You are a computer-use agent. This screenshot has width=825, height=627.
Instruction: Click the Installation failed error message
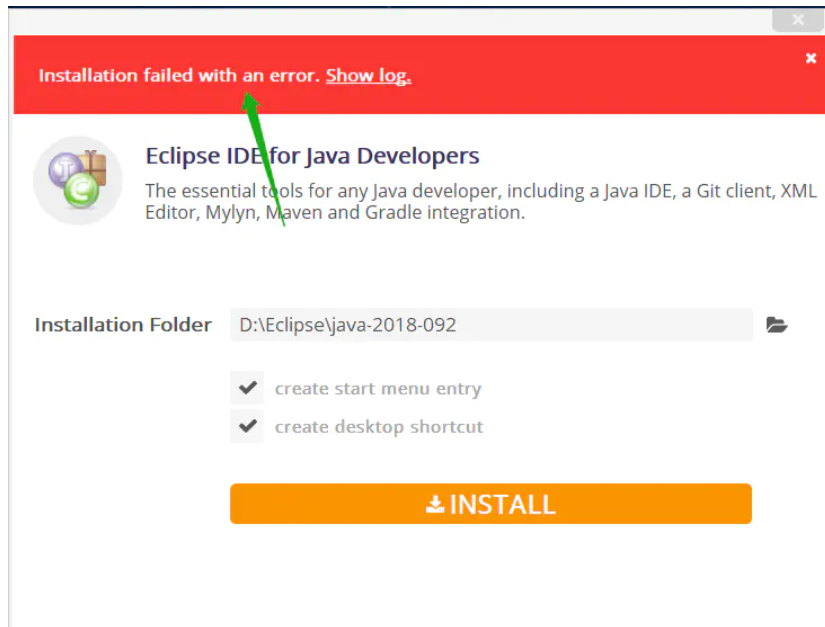[x=179, y=76]
